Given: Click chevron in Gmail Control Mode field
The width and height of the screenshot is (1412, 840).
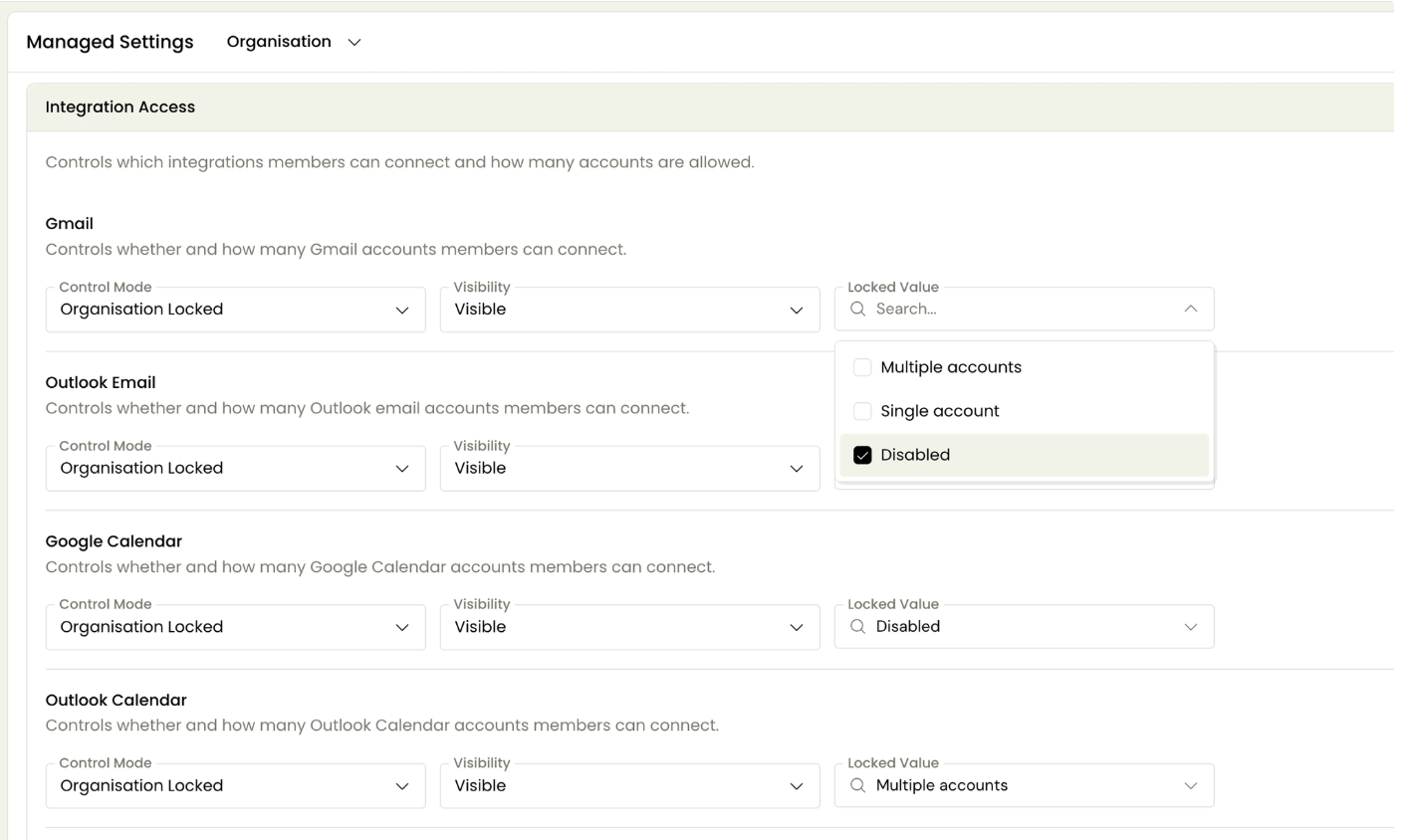Looking at the screenshot, I should click(402, 311).
